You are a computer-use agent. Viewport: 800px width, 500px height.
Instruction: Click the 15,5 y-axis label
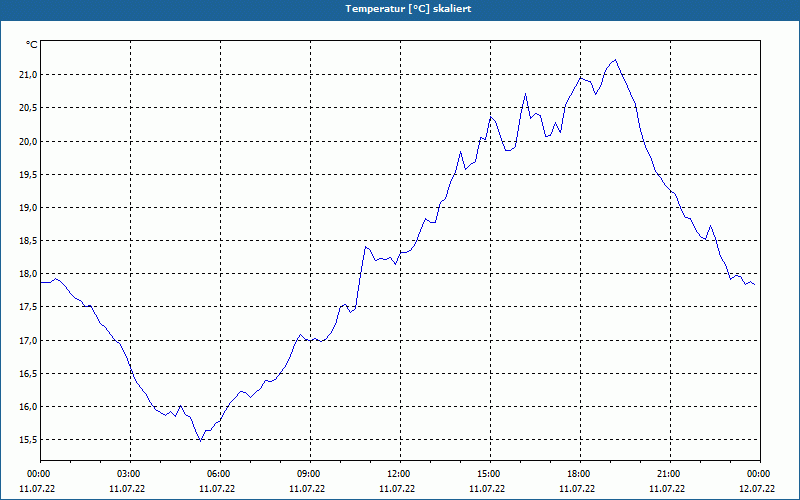point(29,440)
